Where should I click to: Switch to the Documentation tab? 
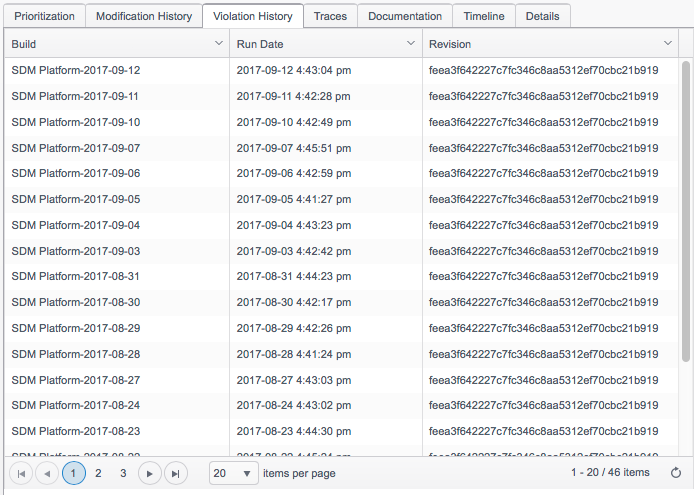click(405, 16)
